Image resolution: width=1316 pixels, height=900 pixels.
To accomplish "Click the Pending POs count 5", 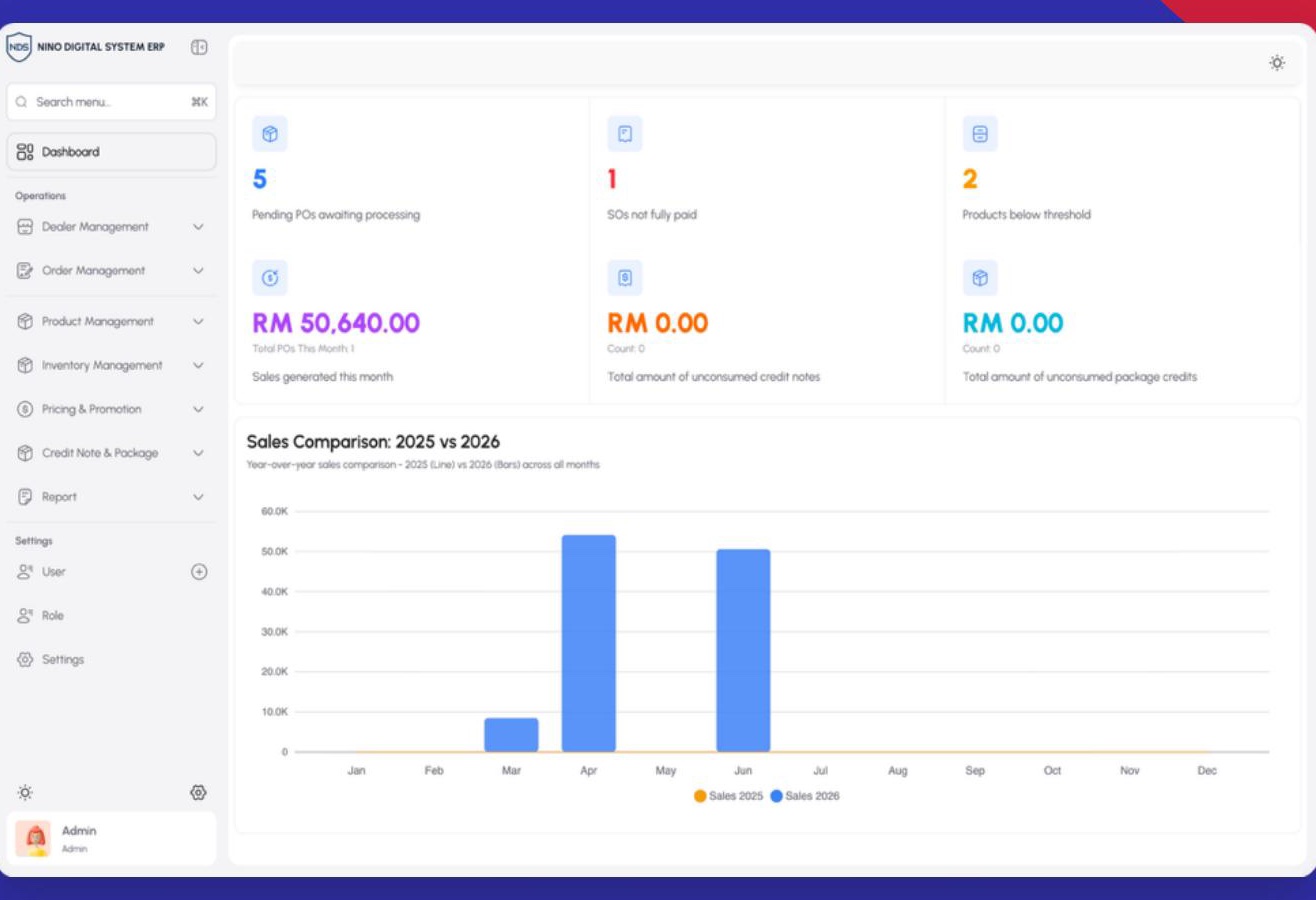I will pyautogui.click(x=260, y=180).
